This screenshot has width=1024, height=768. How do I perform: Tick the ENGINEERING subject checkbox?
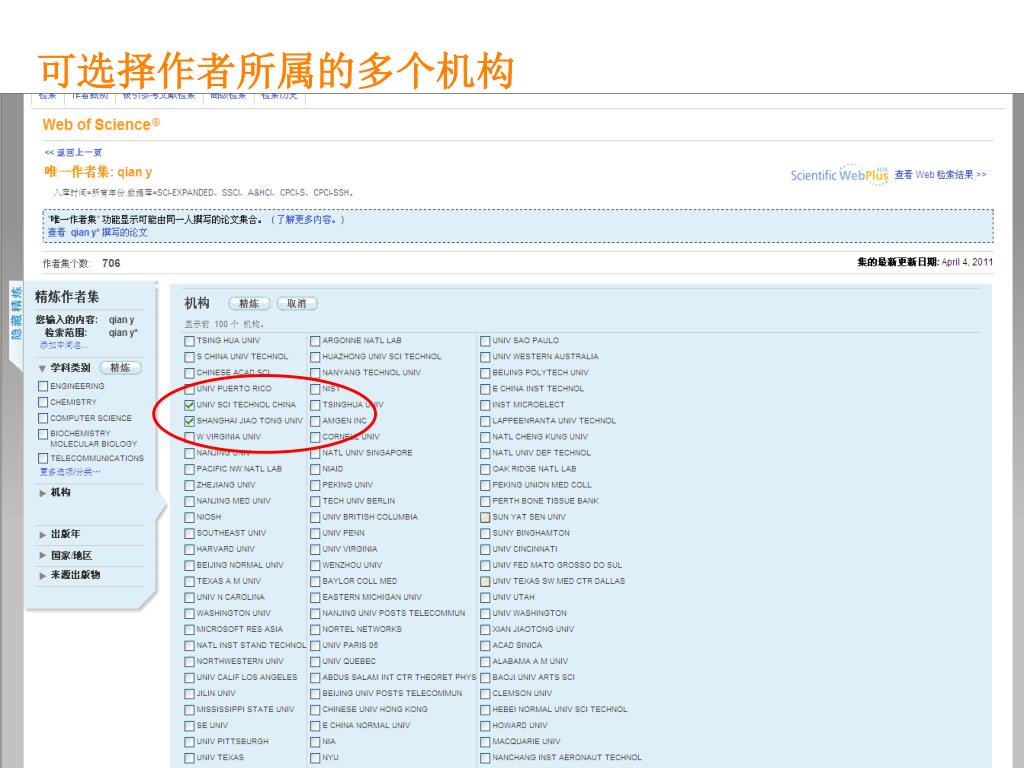coord(43,387)
